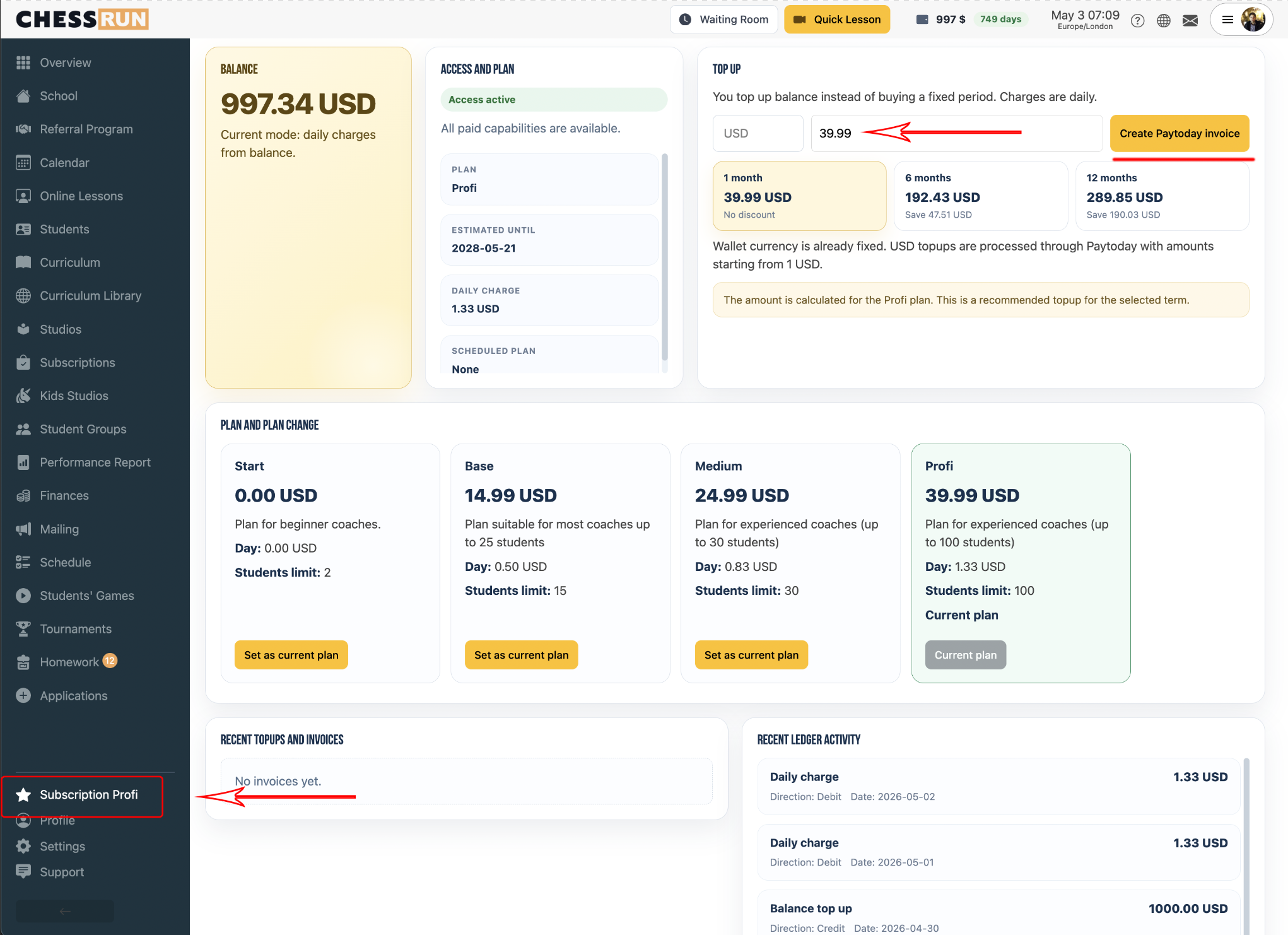Image resolution: width=1288 pixels, height=935 pixels.
Task: Open help question mark icon
Action: pos(1137,21)
